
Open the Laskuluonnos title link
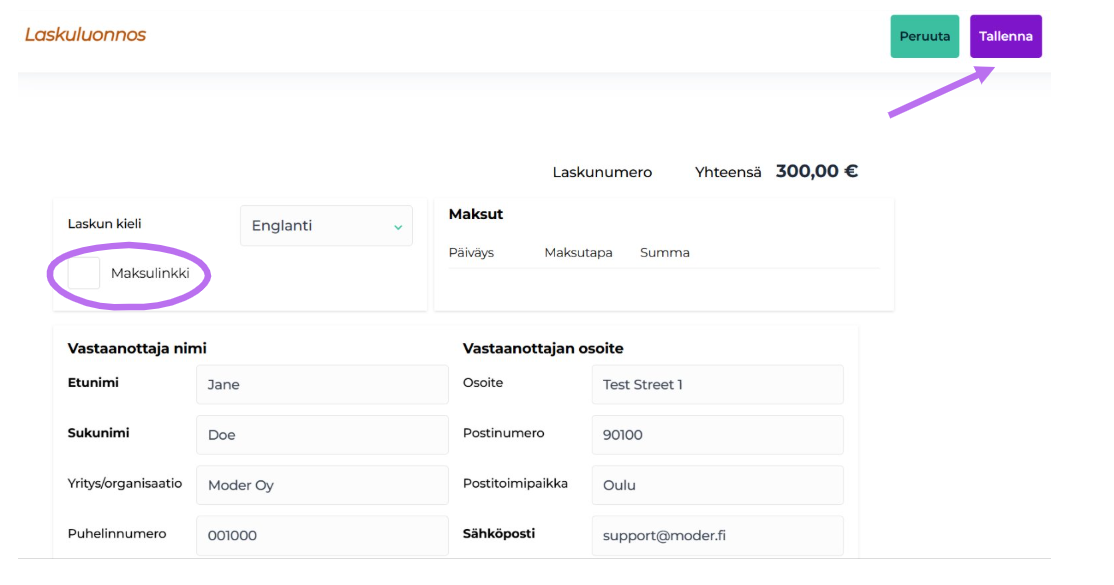click(x=85, y=32)
